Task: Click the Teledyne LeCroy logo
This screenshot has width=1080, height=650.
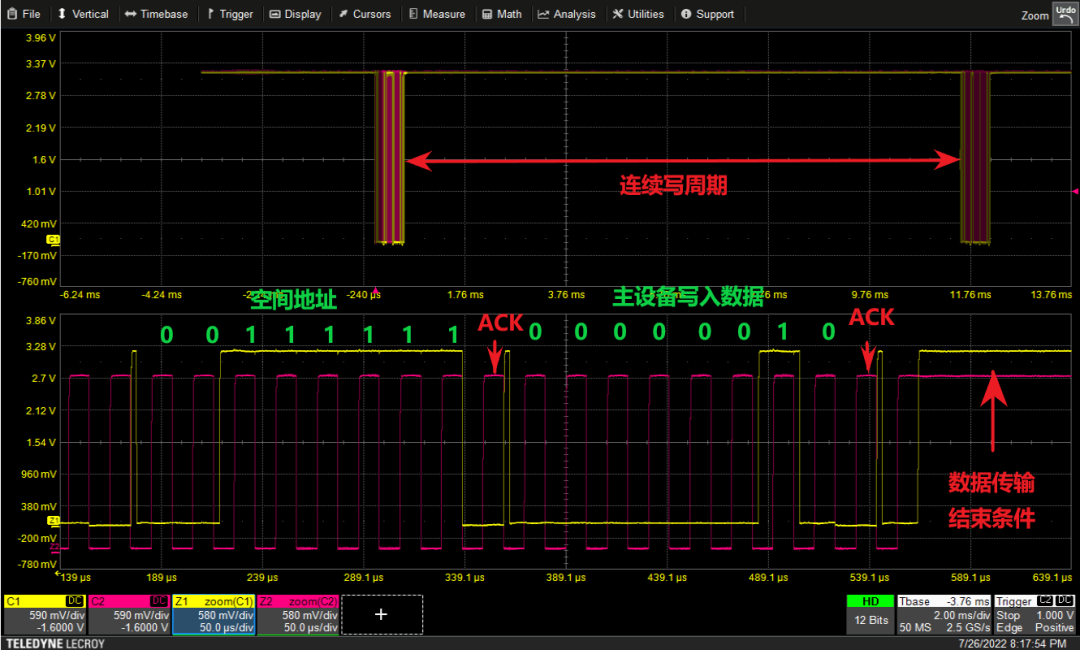Action: pos(55,644)
